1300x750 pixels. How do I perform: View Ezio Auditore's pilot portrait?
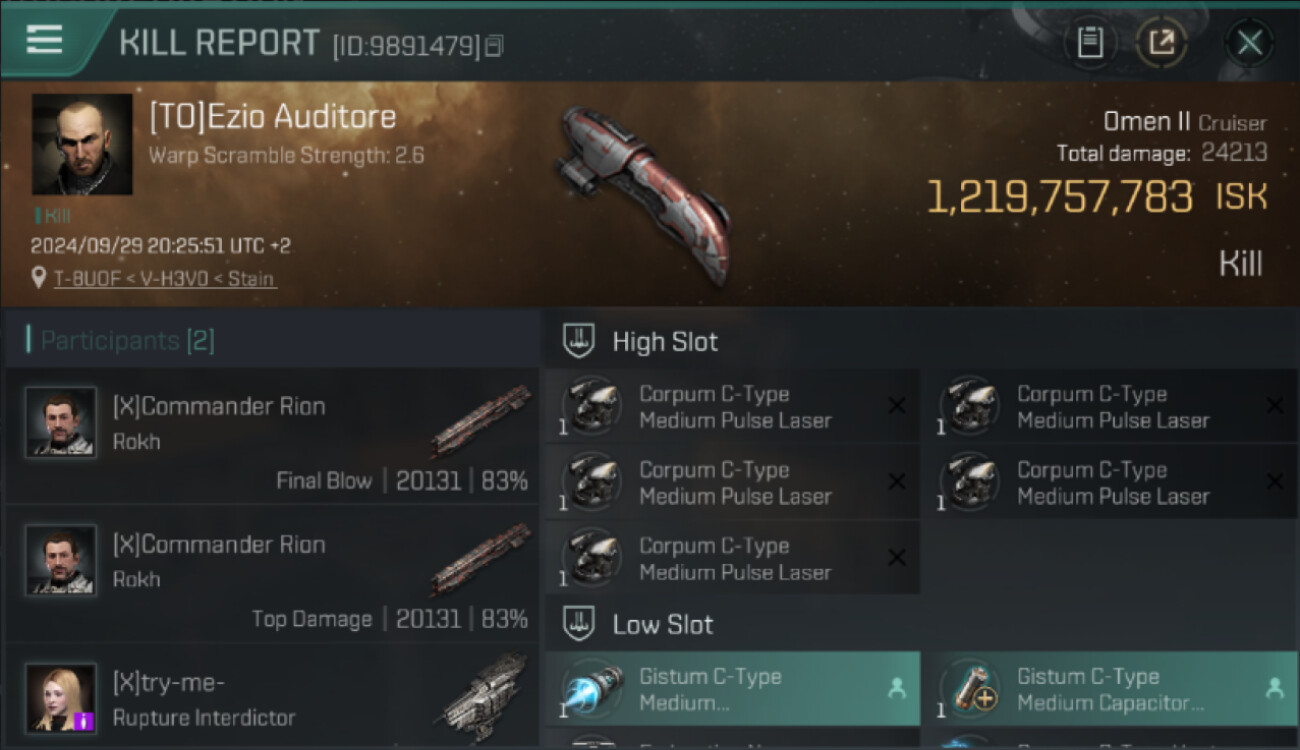(x=82, y=144)
